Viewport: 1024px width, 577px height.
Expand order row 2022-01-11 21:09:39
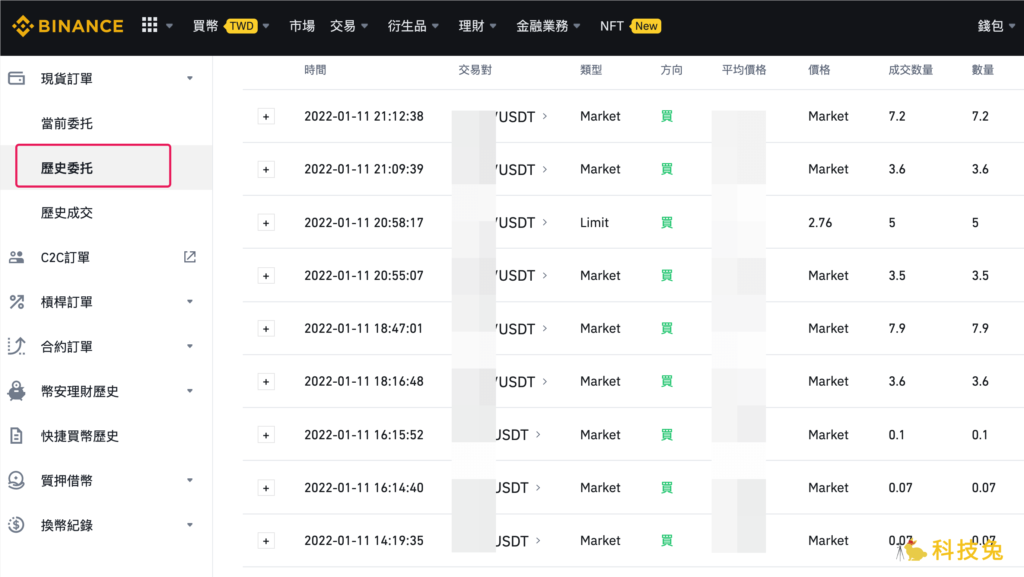[x=266, y=170]
